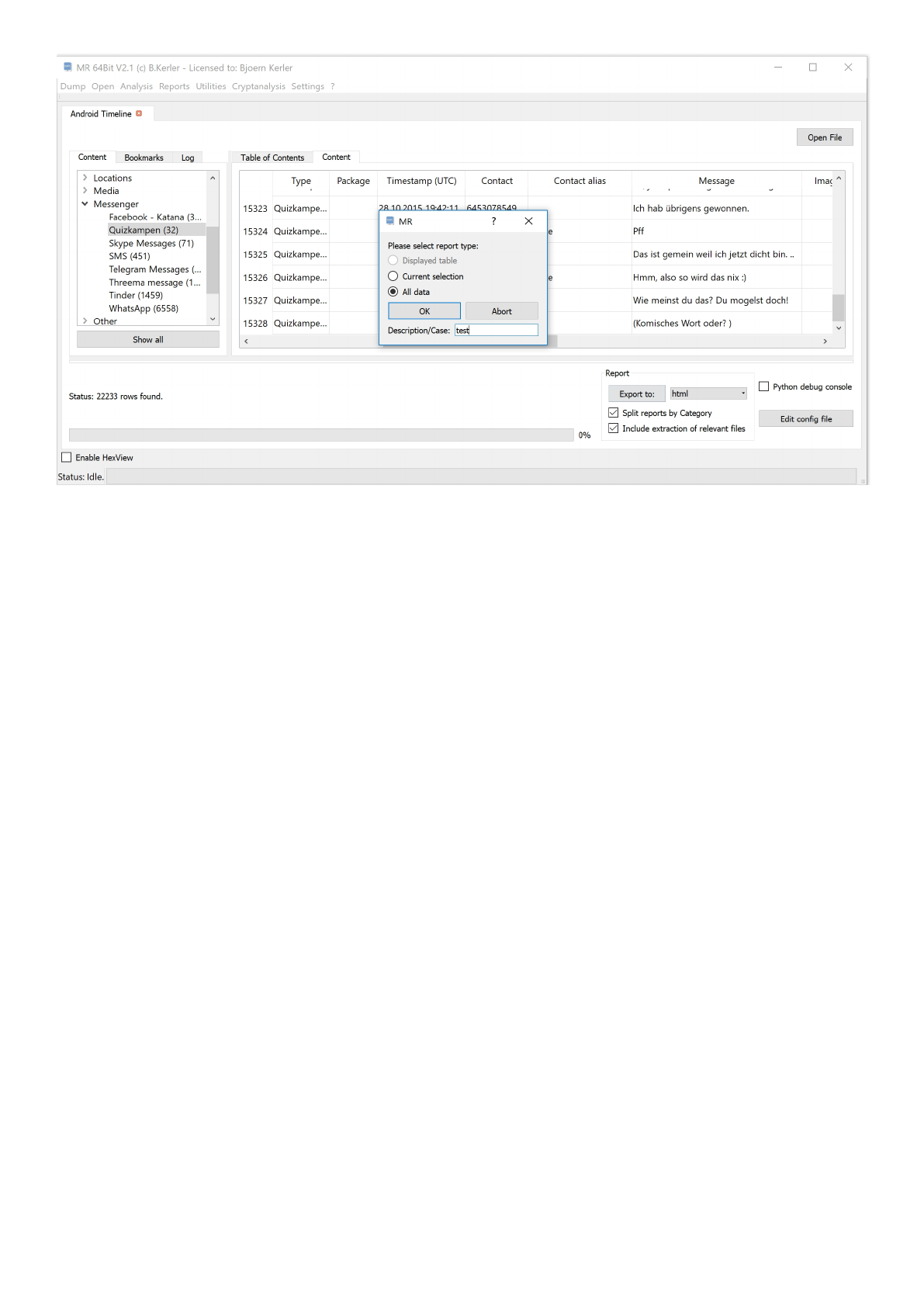The image size is (924, 1307).
Task: Click Abort in the report dialog
Action: pyautogui.click(x=502, y=311)
